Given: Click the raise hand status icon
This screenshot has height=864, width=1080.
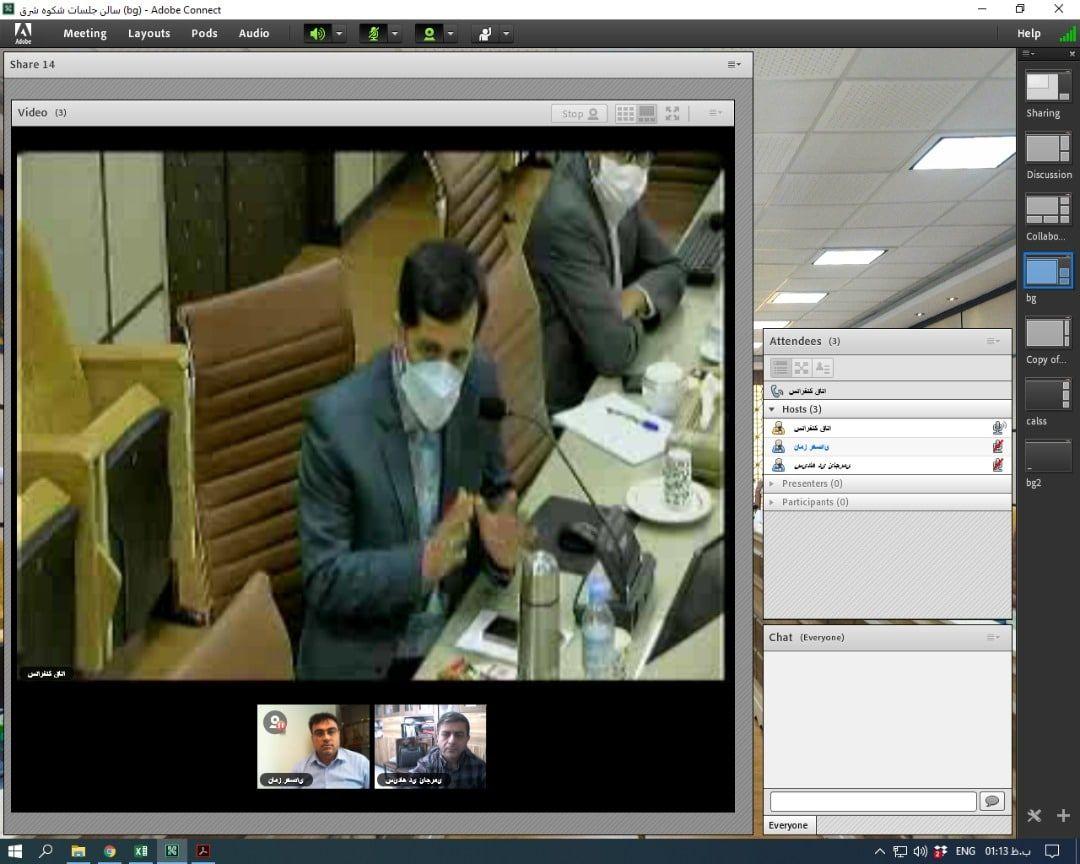Looking at the screenshot, I should [485, 33].
